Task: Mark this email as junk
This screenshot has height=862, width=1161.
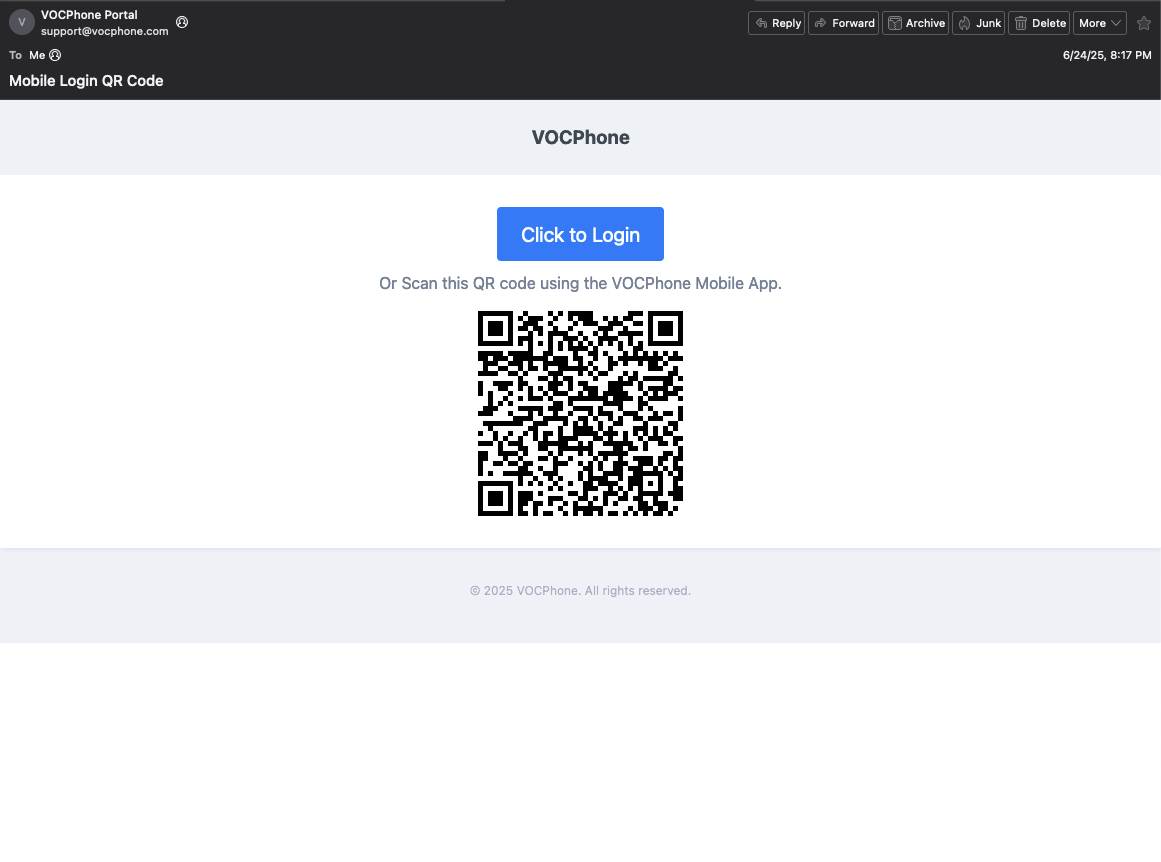Action: [x=978, y=22]
